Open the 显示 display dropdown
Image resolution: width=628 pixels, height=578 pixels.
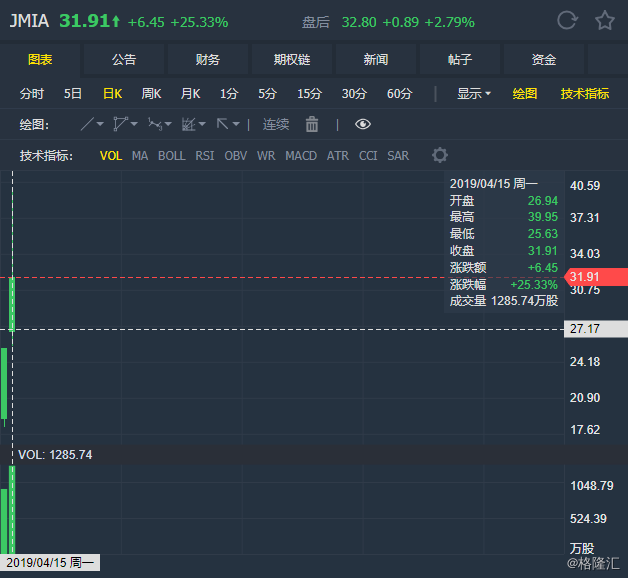point(474,94)
